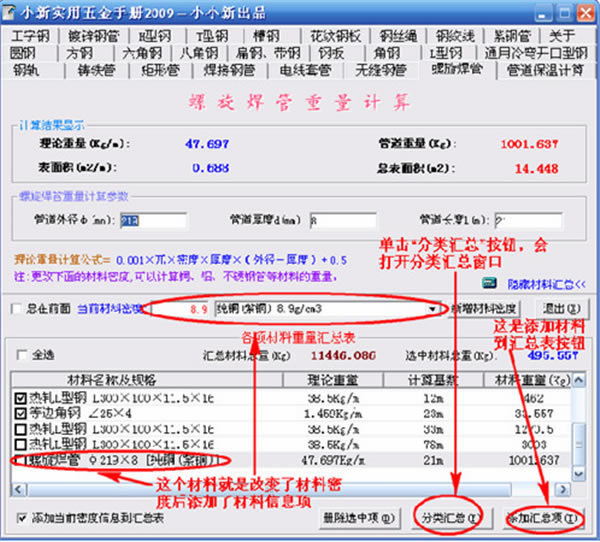Uncheck the first 热轧L型钢 row with 12m
This screenshot has height=542, width=600.
(20, 398)
